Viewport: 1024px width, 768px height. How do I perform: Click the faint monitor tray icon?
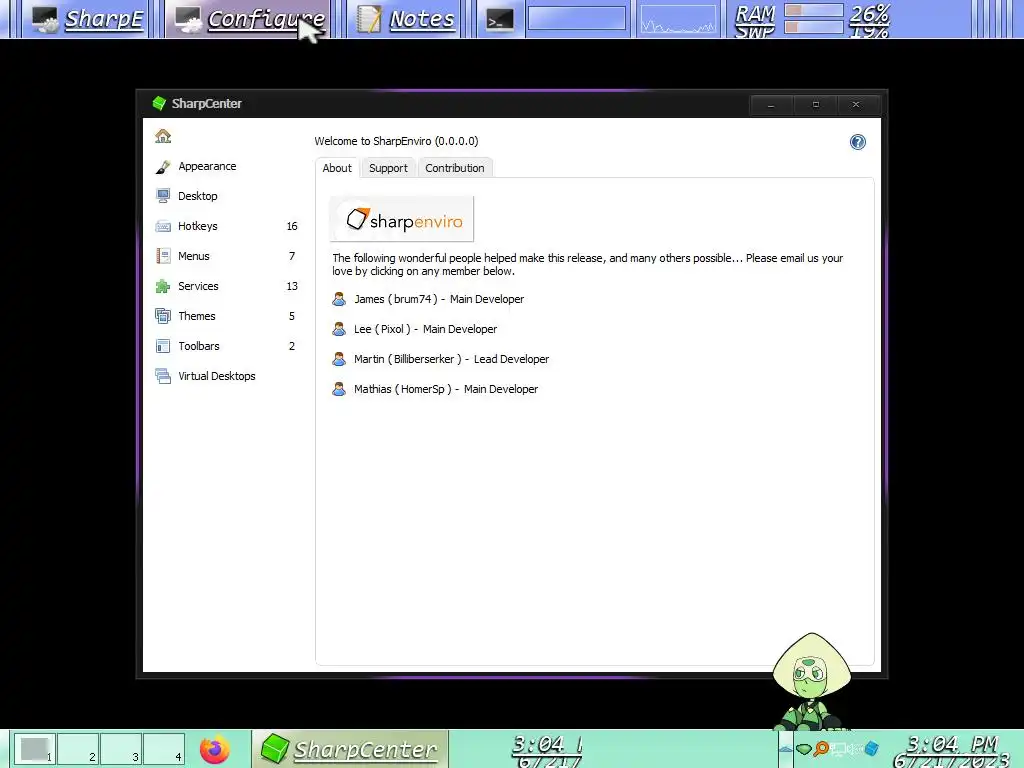[839, 748]
